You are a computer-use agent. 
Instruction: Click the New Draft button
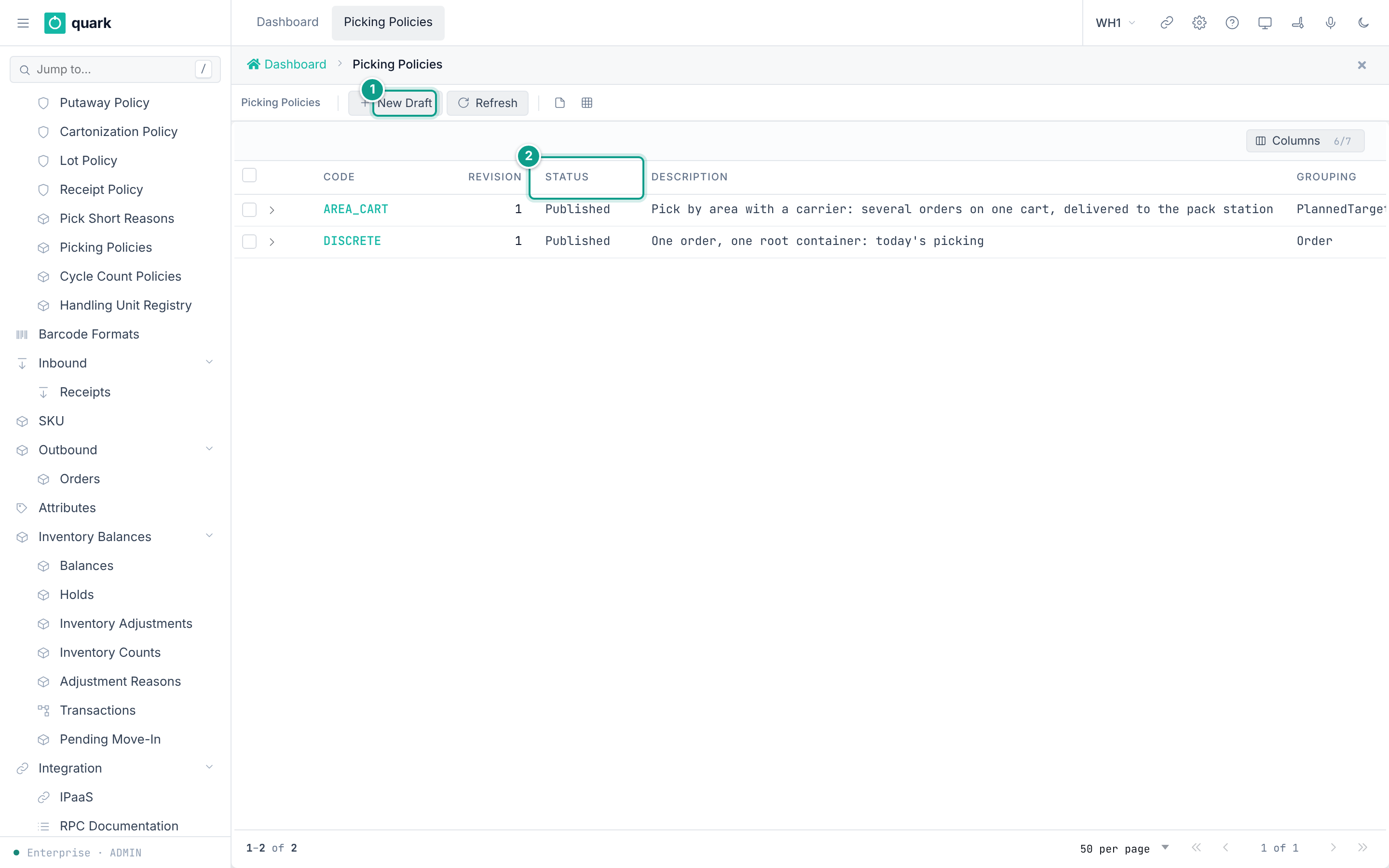pyautogui.click(x=396, y=103)
